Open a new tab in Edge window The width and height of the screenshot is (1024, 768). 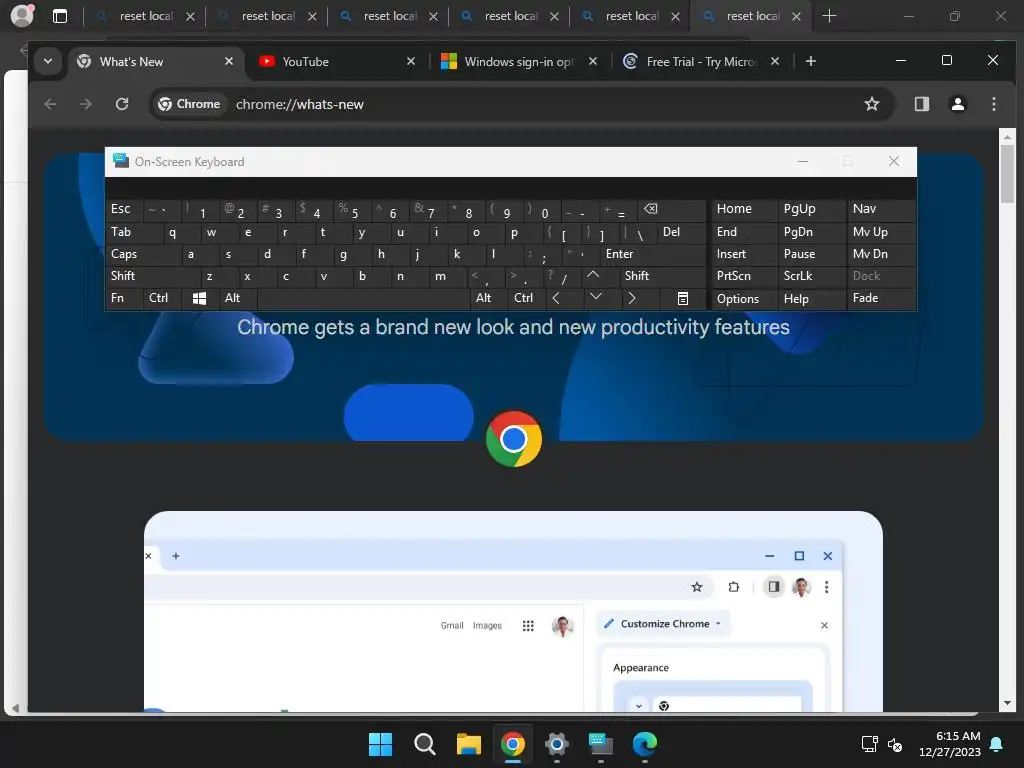point(829,16)
